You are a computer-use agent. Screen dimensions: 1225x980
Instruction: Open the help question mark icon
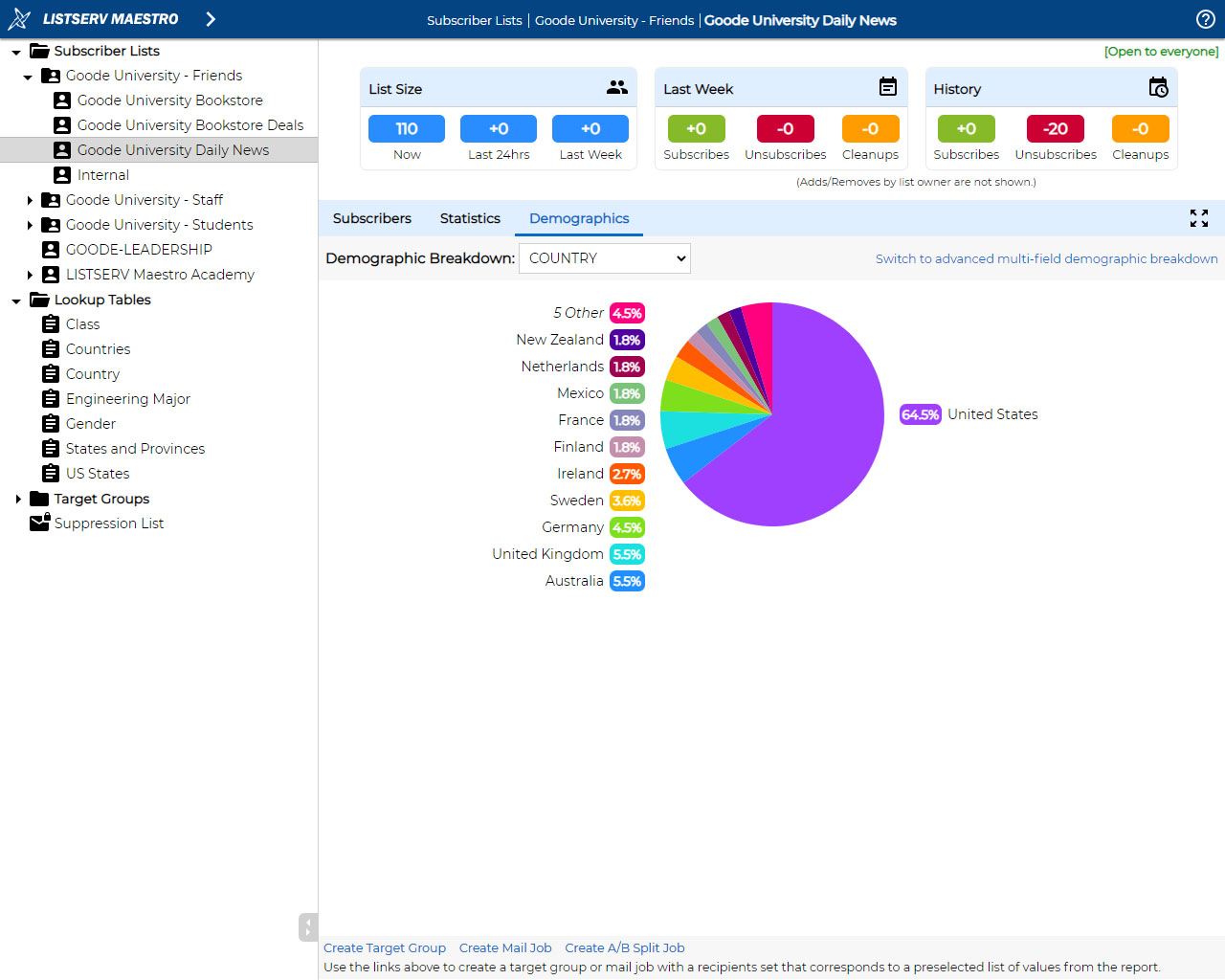tap(1206, 19)
